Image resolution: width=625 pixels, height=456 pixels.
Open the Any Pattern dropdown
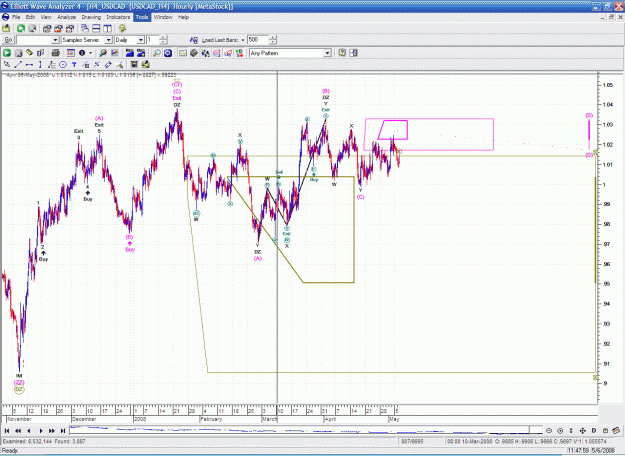[327, 53]
